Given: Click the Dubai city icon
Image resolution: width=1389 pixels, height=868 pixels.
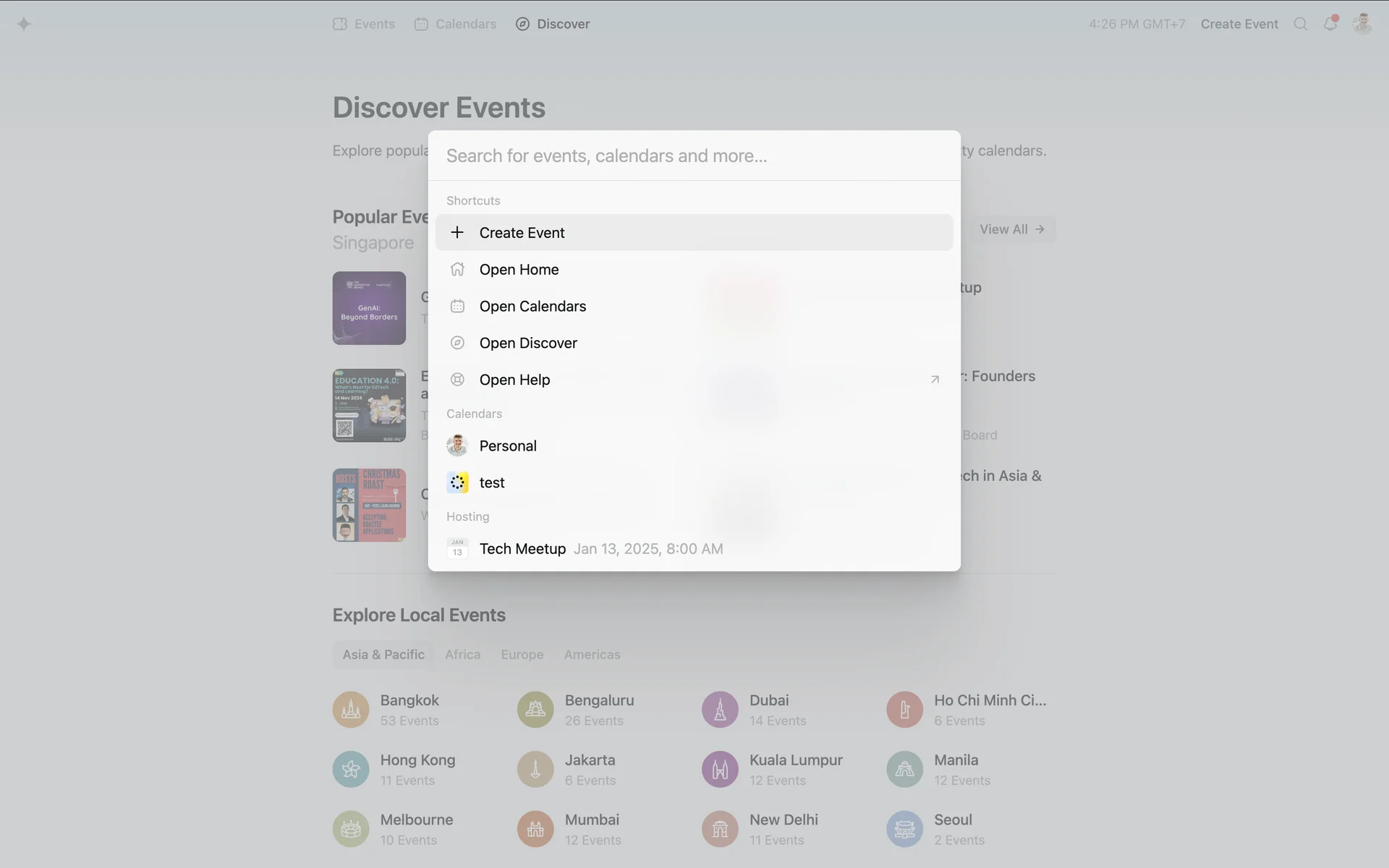Looking at the screenshot, I should coord(720,710).
